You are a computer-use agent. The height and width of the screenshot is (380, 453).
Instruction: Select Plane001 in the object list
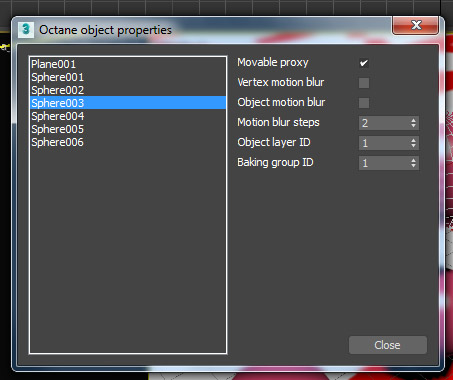point(128,64)
